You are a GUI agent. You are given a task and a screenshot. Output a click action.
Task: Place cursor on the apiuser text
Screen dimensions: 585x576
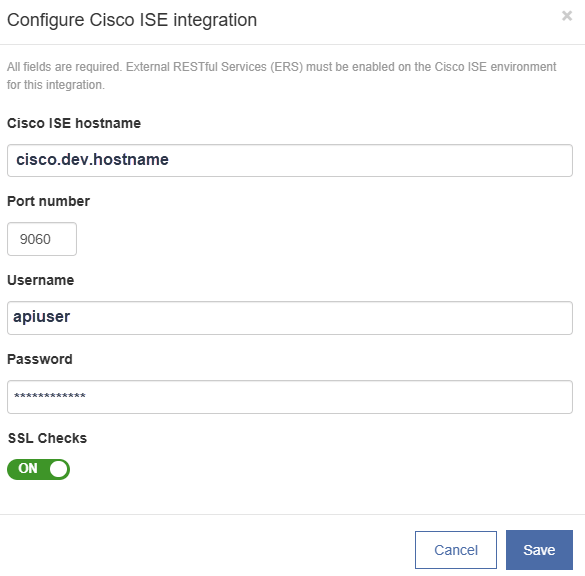click(x=41, y=317)
